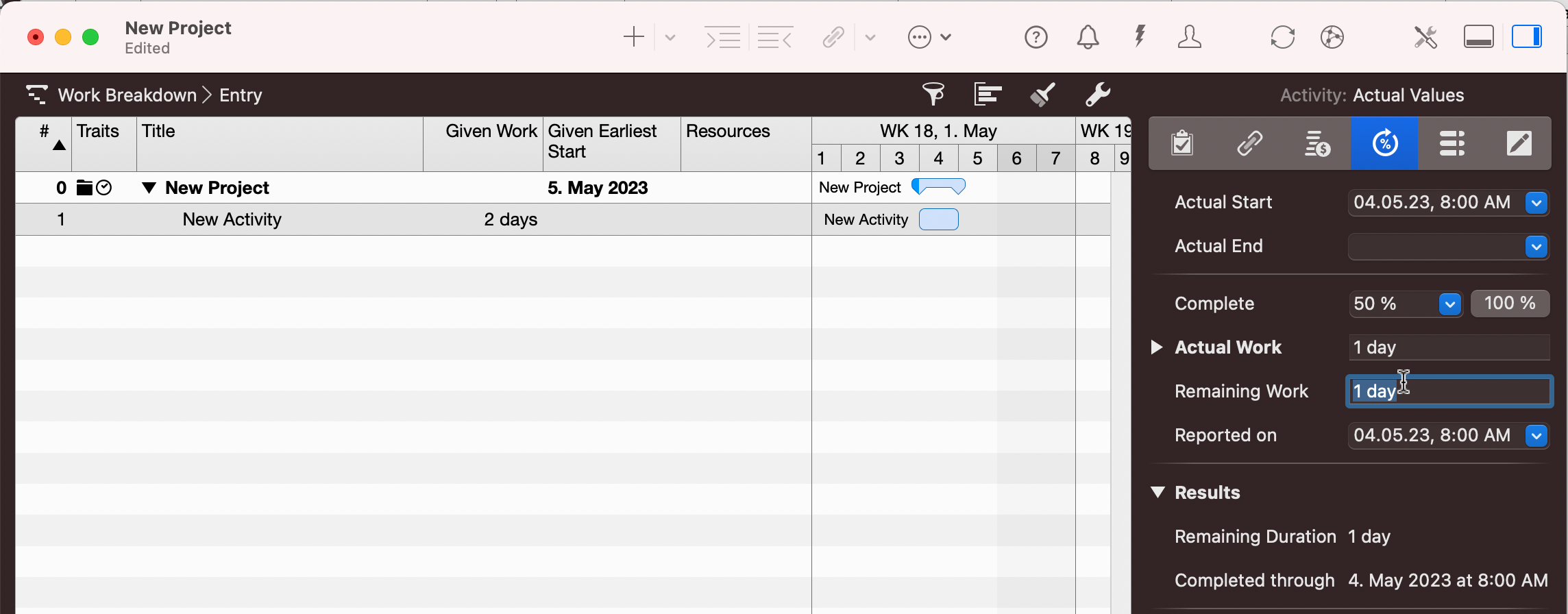Collapse the Results section
1568x614 pixels.
pyautogui.click(x=1158, y=492)
